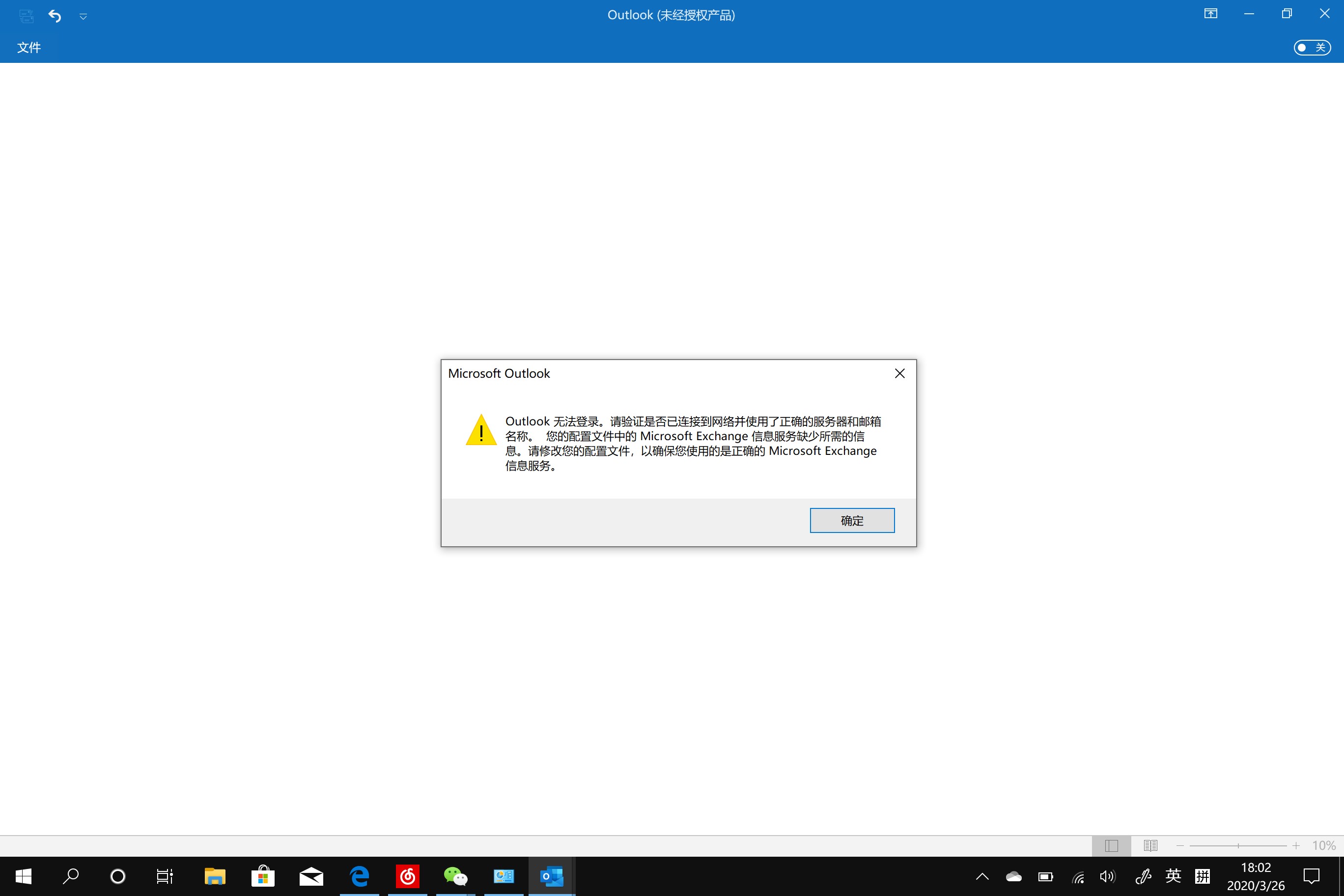Switch to reading view in the status bar

(x=1150, y=846)
